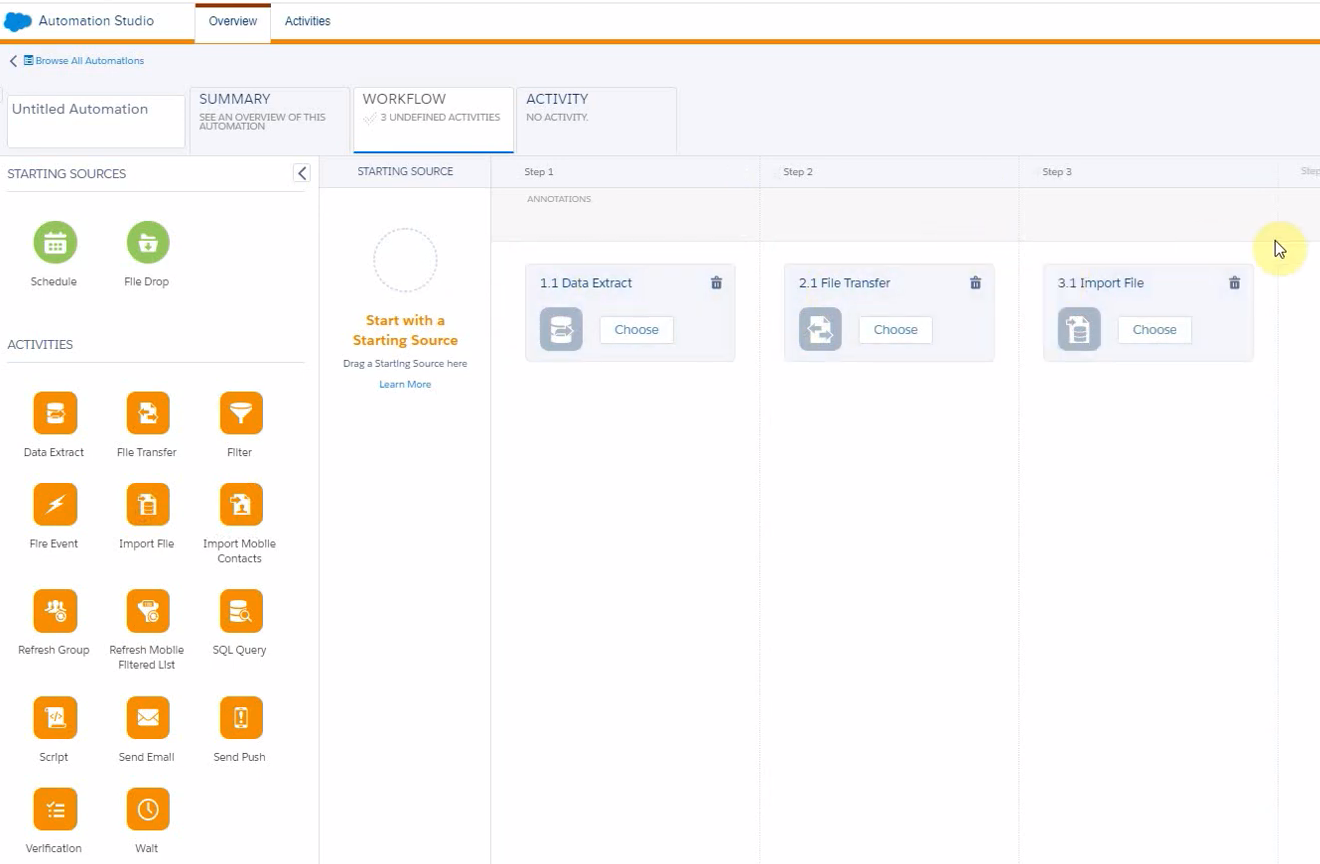Image resolution: width=1320 pixels, height=864 pixels.
Task: Choose an activity for 3.1 Import File
Action: tap(1155, 330)
